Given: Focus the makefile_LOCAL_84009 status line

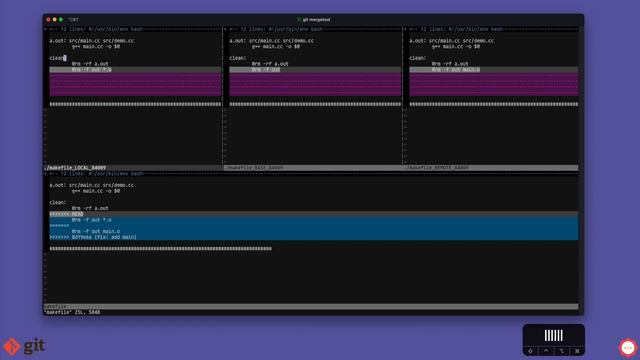Looking at the screenshot, I should [133, 168].
